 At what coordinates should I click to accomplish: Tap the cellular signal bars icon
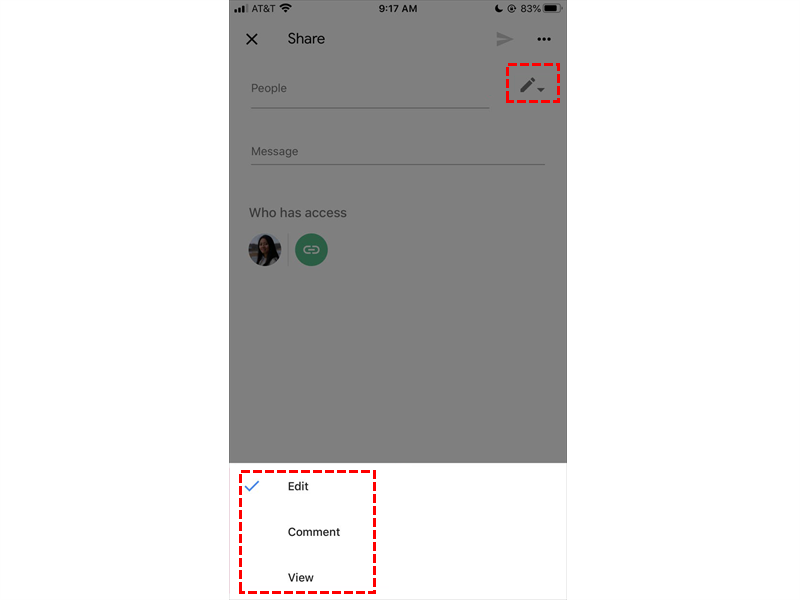pyautogui.click(x=241, y=9)
